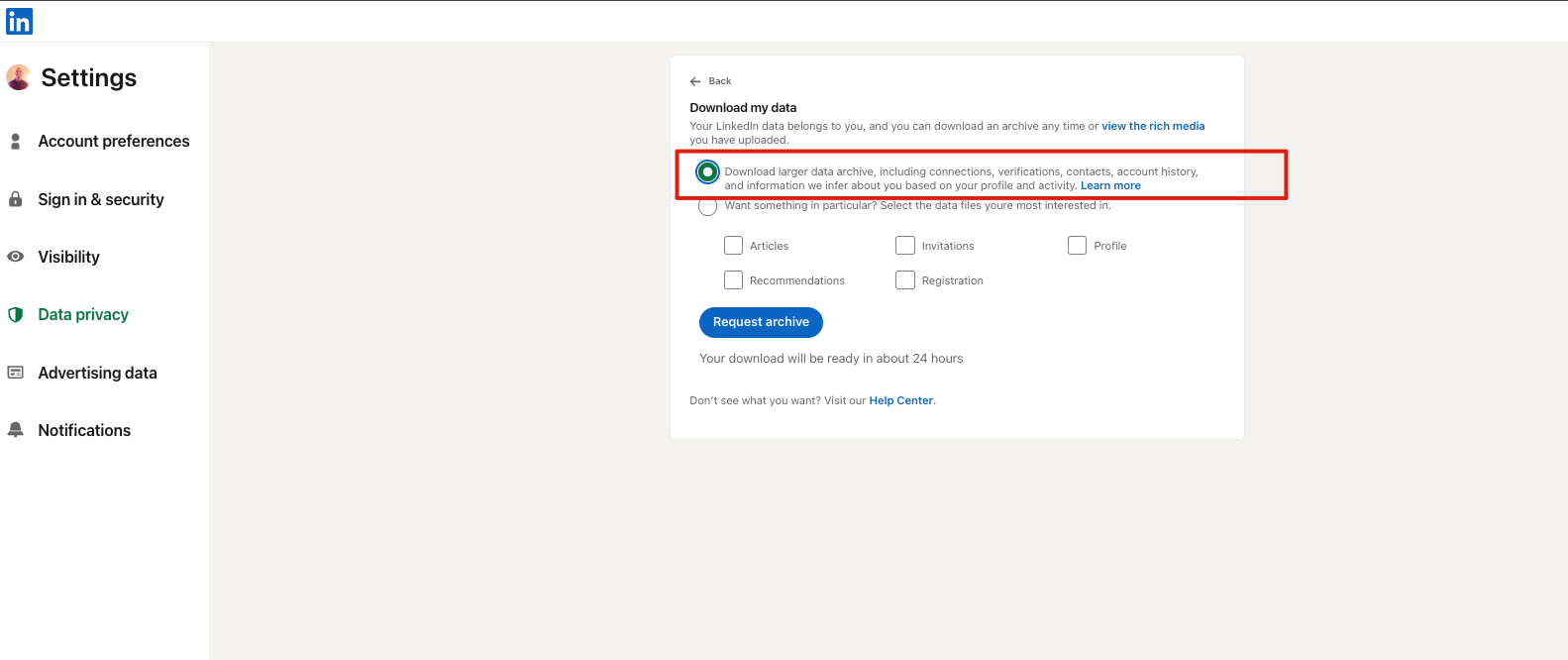This screenshot has width=1568, height=660.
Task: Click the LinkedIn logo icon
Action: 19,21
